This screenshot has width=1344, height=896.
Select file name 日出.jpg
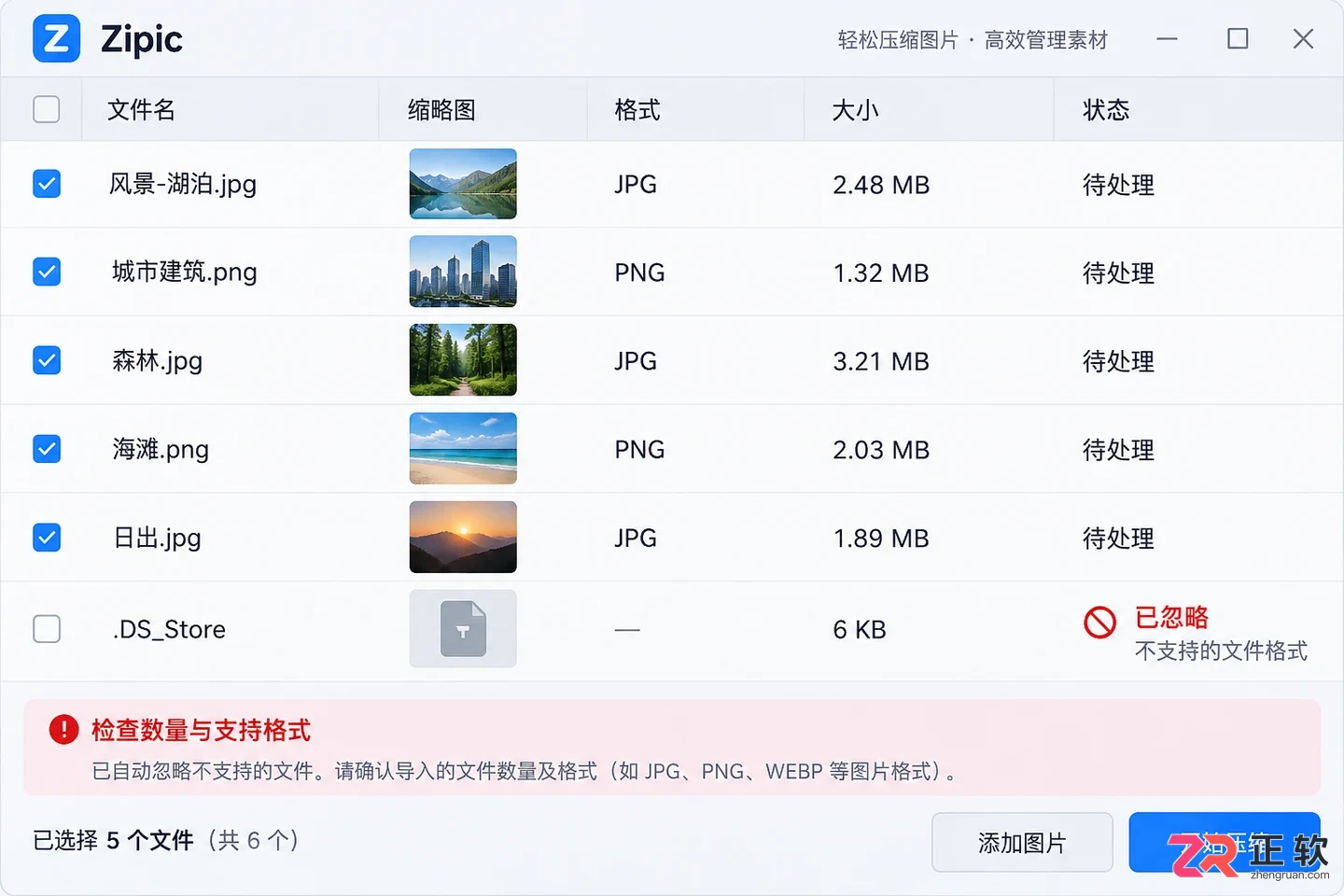pyautogui.click(x=158, y=539)
